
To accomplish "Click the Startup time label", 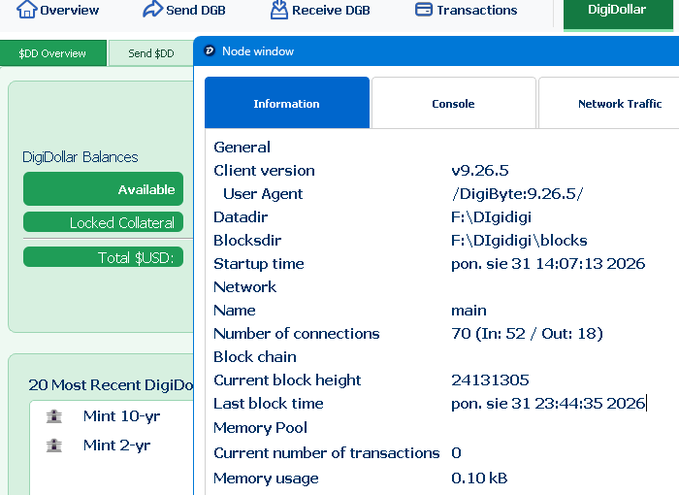I will coord(259,264).
